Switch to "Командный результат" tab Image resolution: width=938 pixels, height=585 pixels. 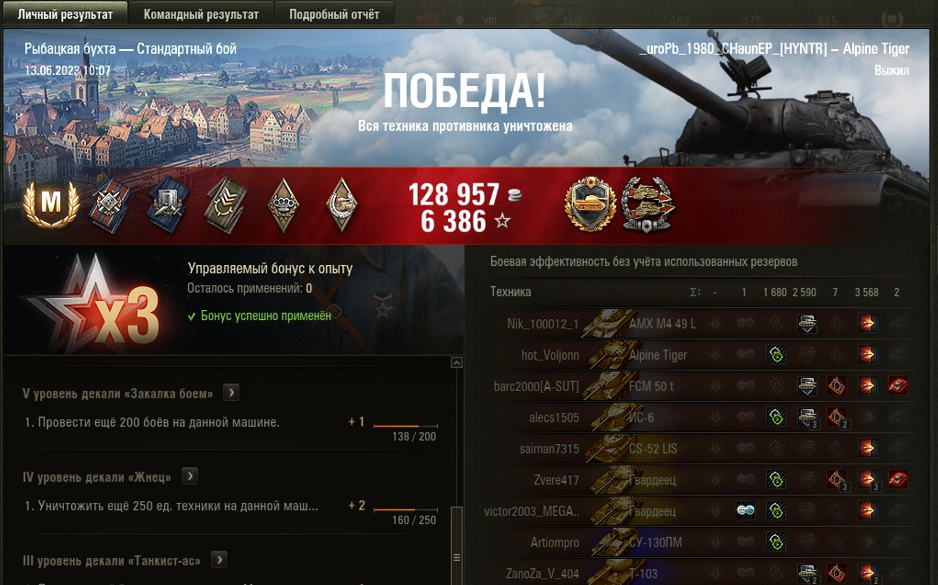tap(201, 14)
